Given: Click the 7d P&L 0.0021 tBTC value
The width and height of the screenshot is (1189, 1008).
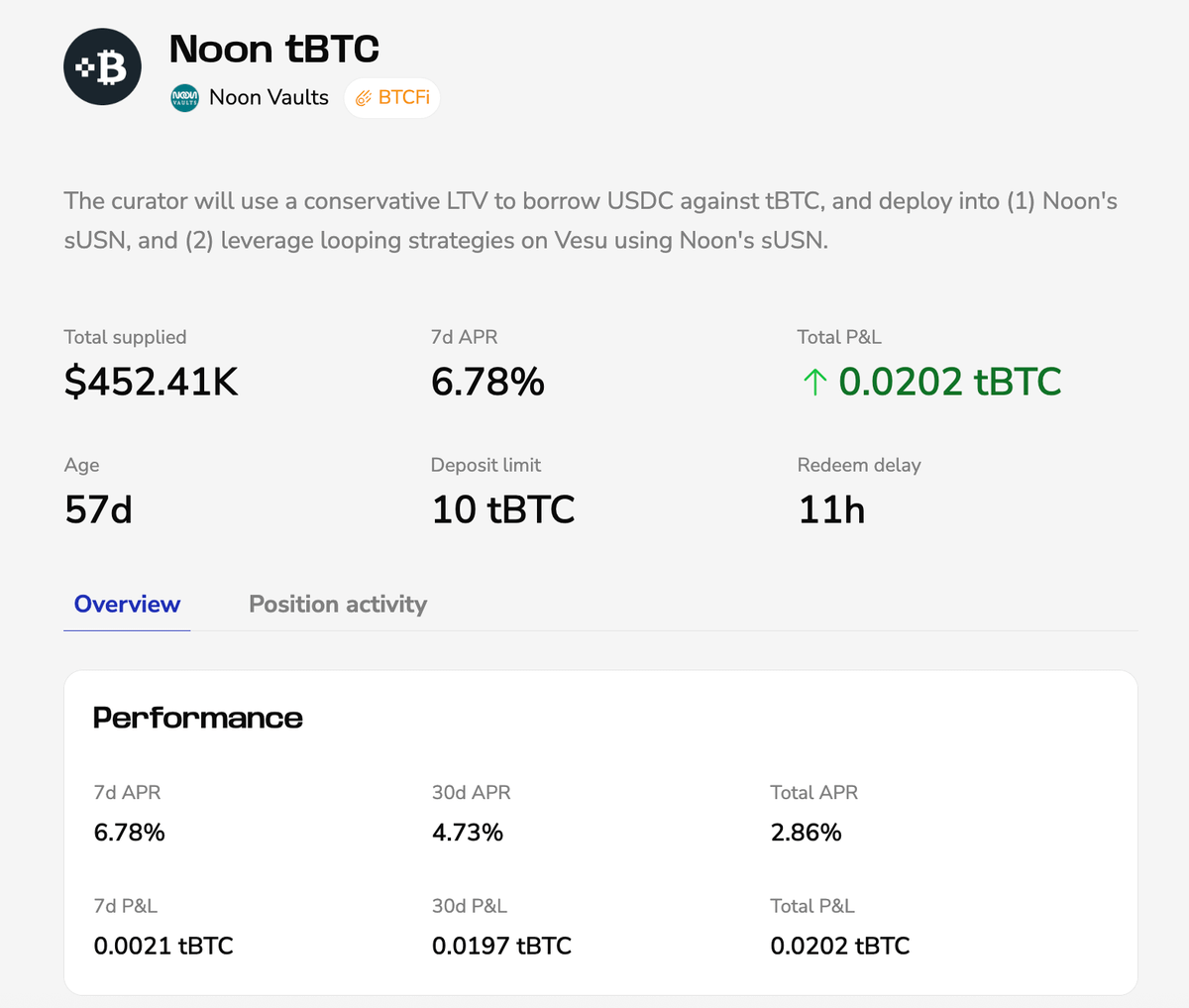Looking at the screenshot, I should 163,946.
